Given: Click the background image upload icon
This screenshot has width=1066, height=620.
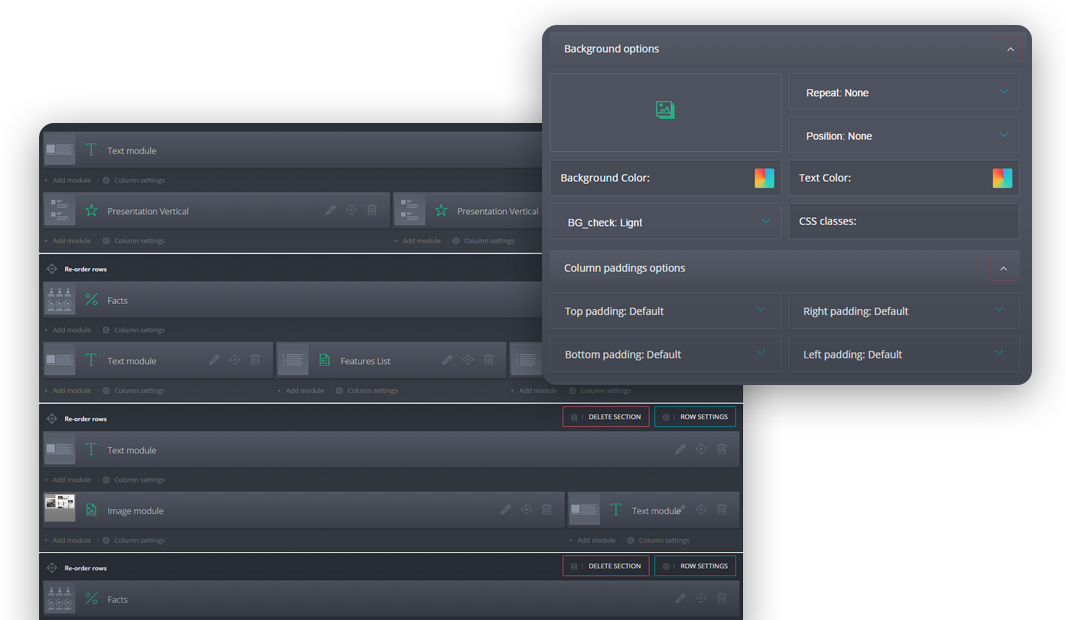Looking at the screenshot, I should pyautogui.click(x=665, y=110).
